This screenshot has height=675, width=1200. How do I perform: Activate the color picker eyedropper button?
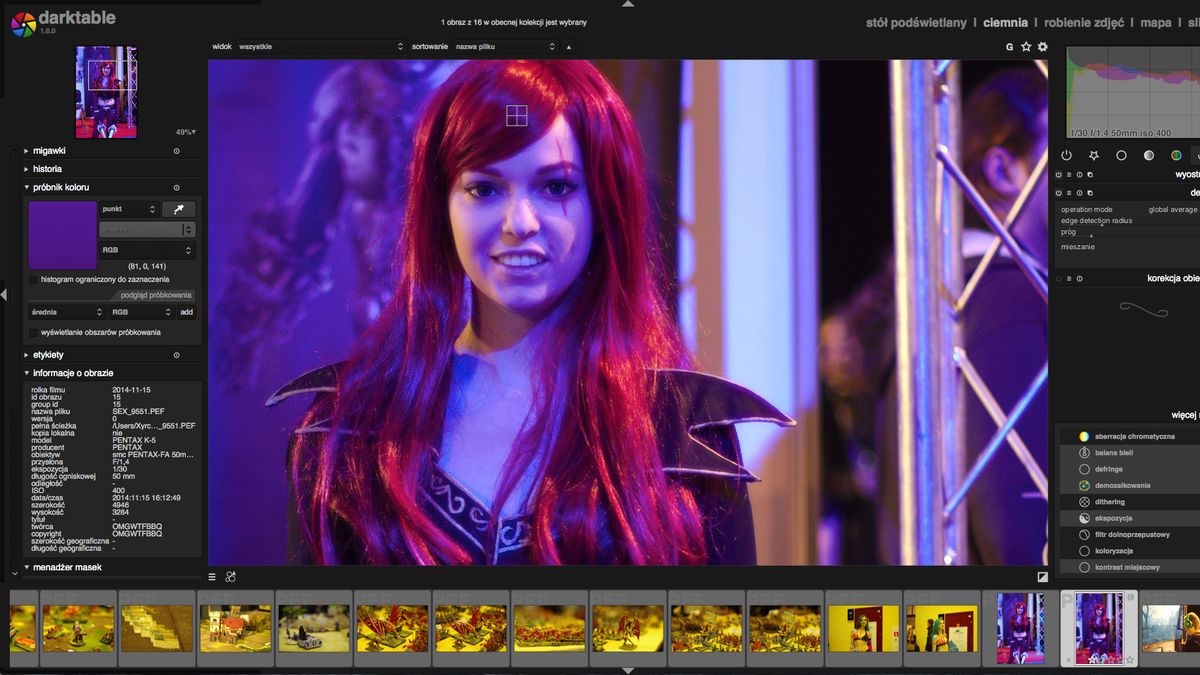179,209
